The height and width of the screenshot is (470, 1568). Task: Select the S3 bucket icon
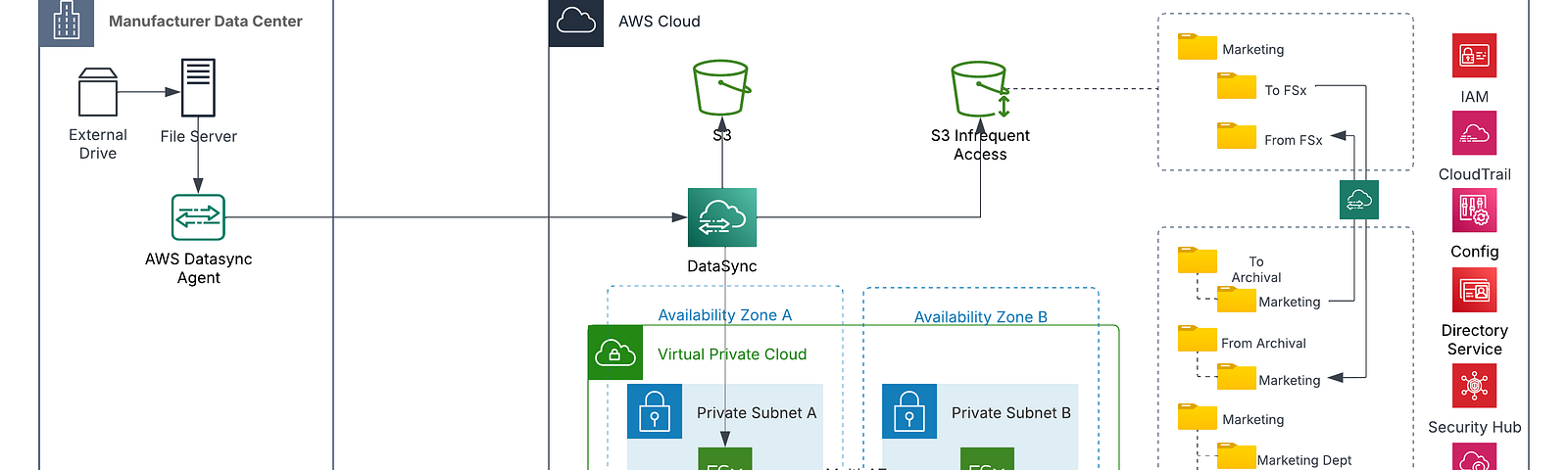(x=721, y=88)
